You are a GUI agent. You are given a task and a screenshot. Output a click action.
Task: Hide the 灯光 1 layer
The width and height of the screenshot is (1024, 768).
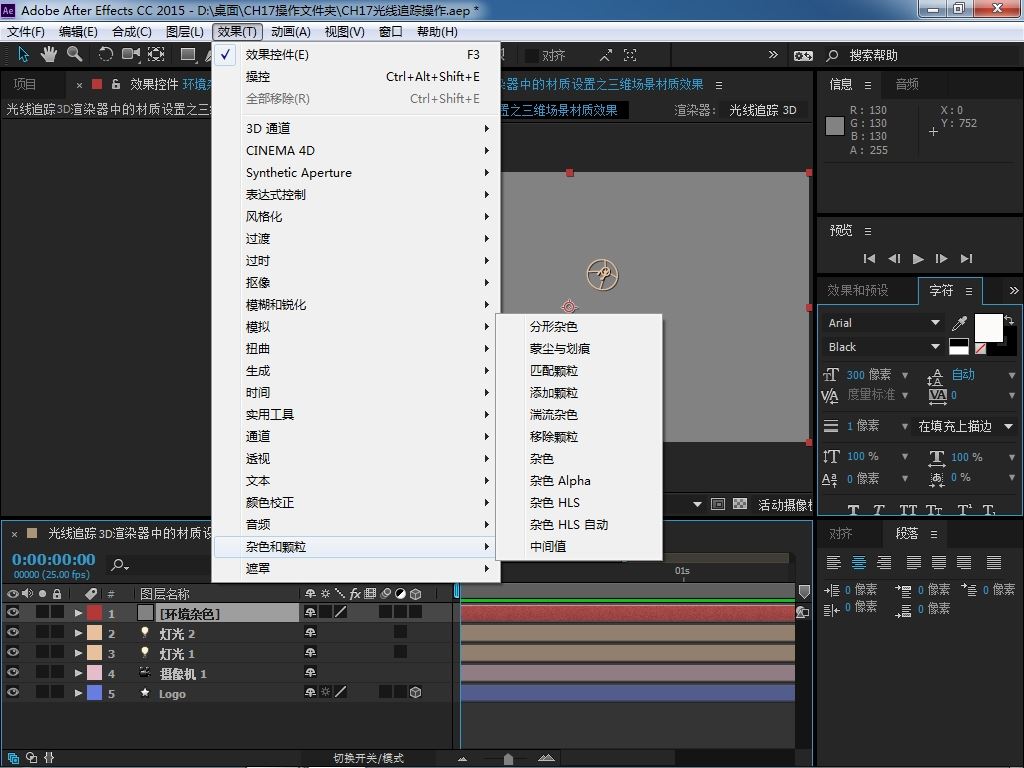(12, 652)
